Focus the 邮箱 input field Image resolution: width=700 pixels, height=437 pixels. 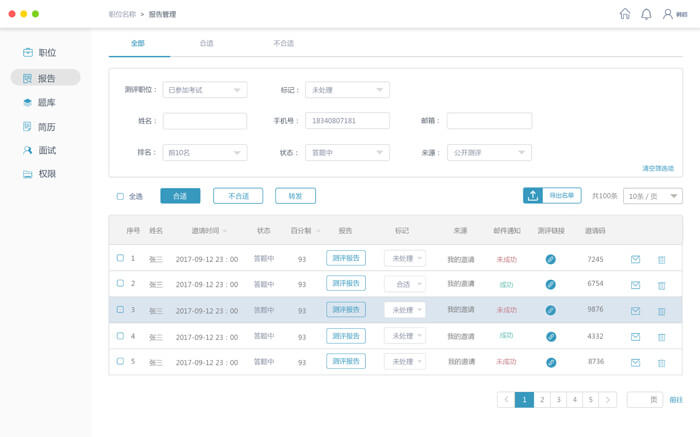click(489, 121)
